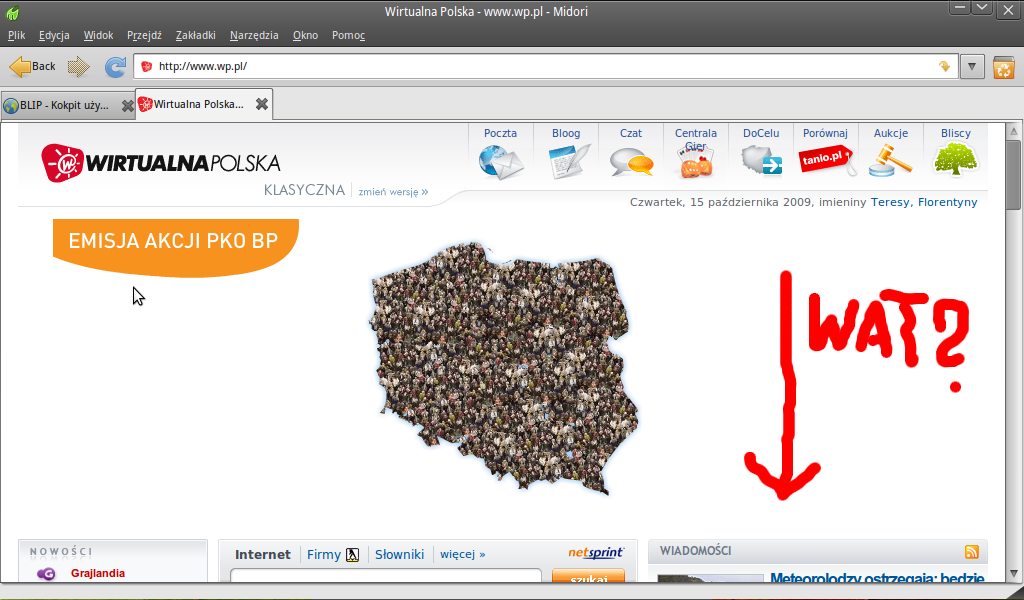Click the RSS feed icon in Wiadomości
The height and width of the screenshot is (600, 1024).
pos(971,552)
